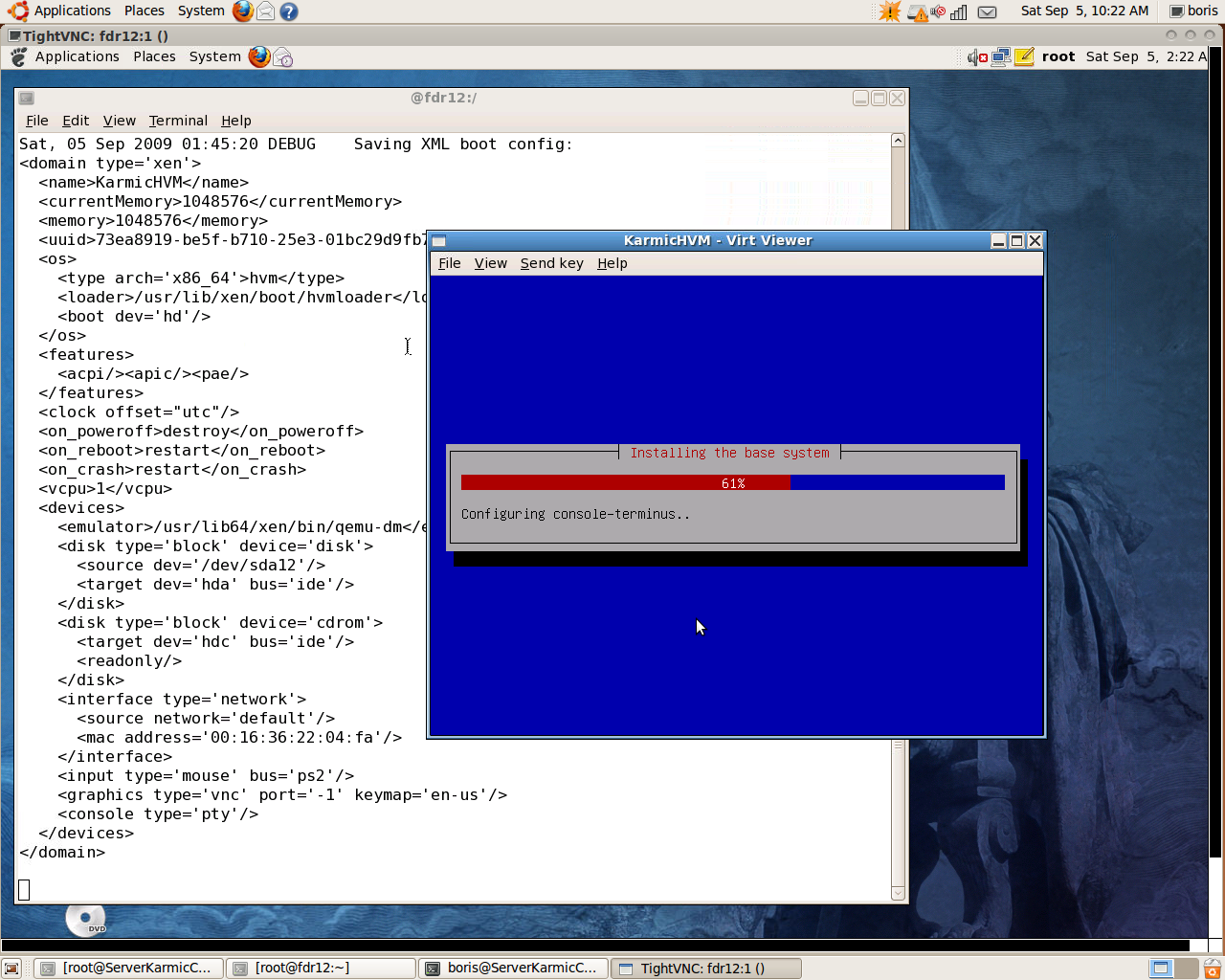Click the orange starburst update alert icon
This screenshot has width=1225, height=980.
point(890,11)
